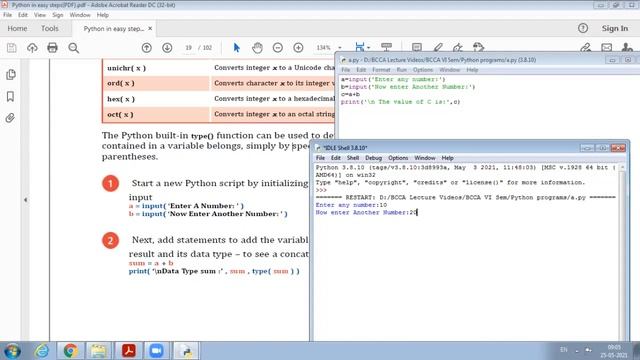Open the File menu in IDLE Shell

point(320,158)
